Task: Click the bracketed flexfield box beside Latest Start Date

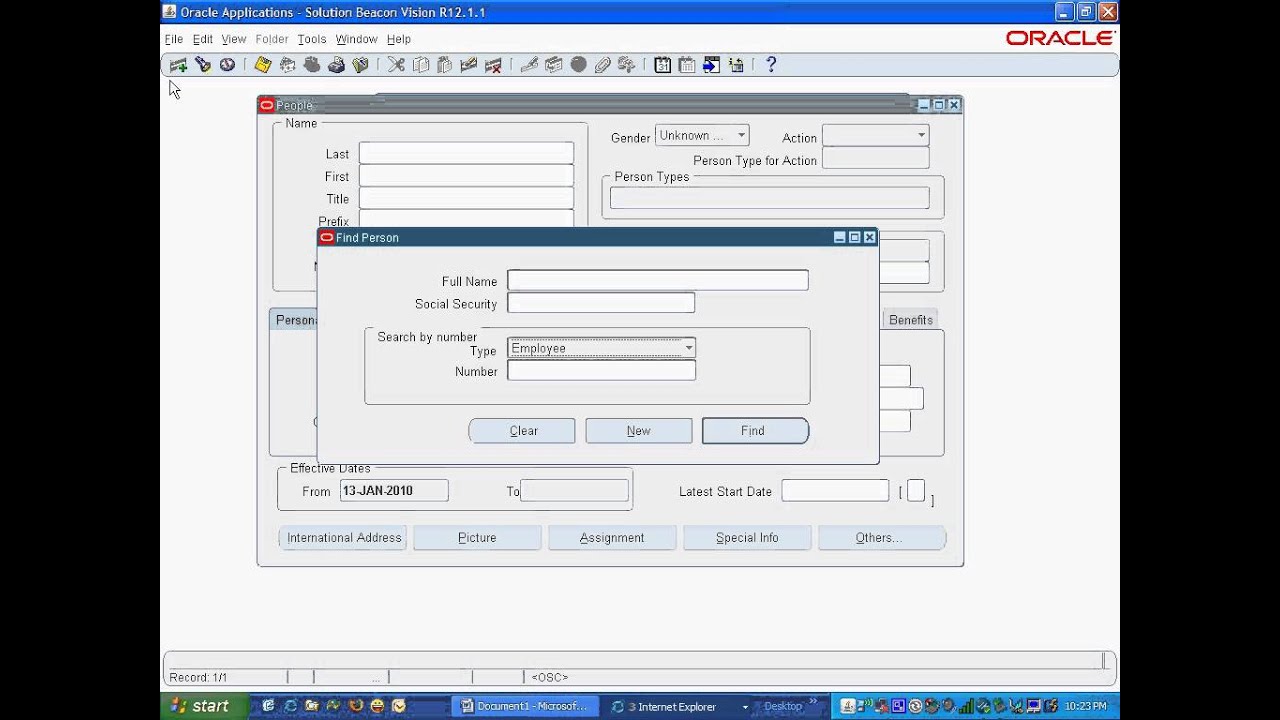Action: (916, 491)
